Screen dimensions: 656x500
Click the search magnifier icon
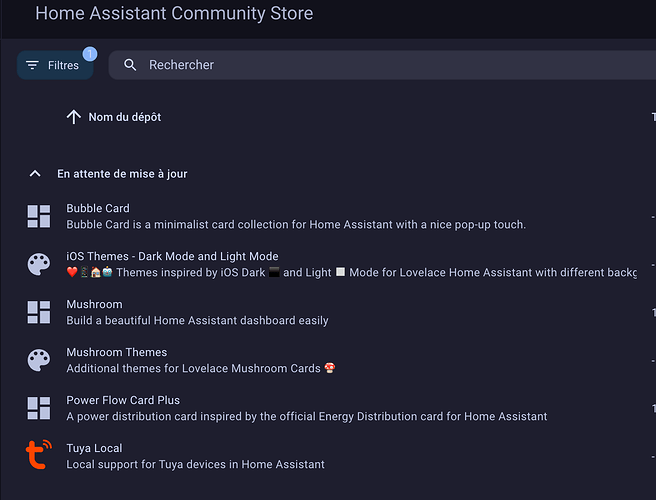pyautogui.click(x=130, y=65)
